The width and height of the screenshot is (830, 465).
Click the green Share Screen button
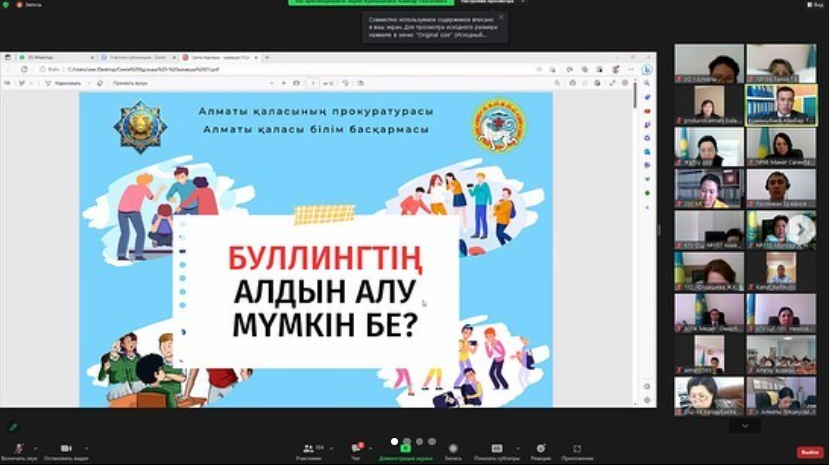pyautogui.click(x=405, y=448)
